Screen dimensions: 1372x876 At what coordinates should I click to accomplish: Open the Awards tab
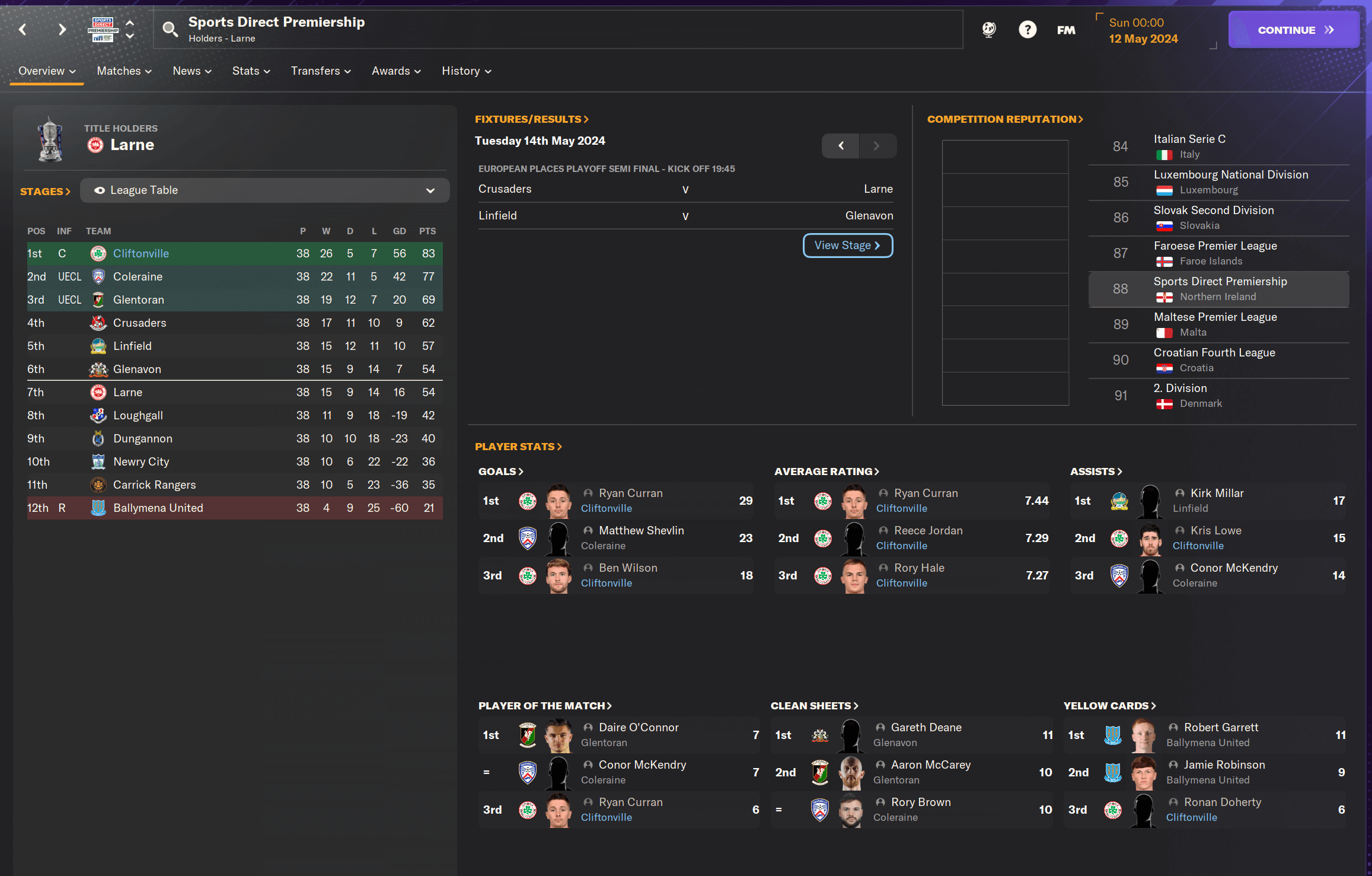tap(396, 71)
